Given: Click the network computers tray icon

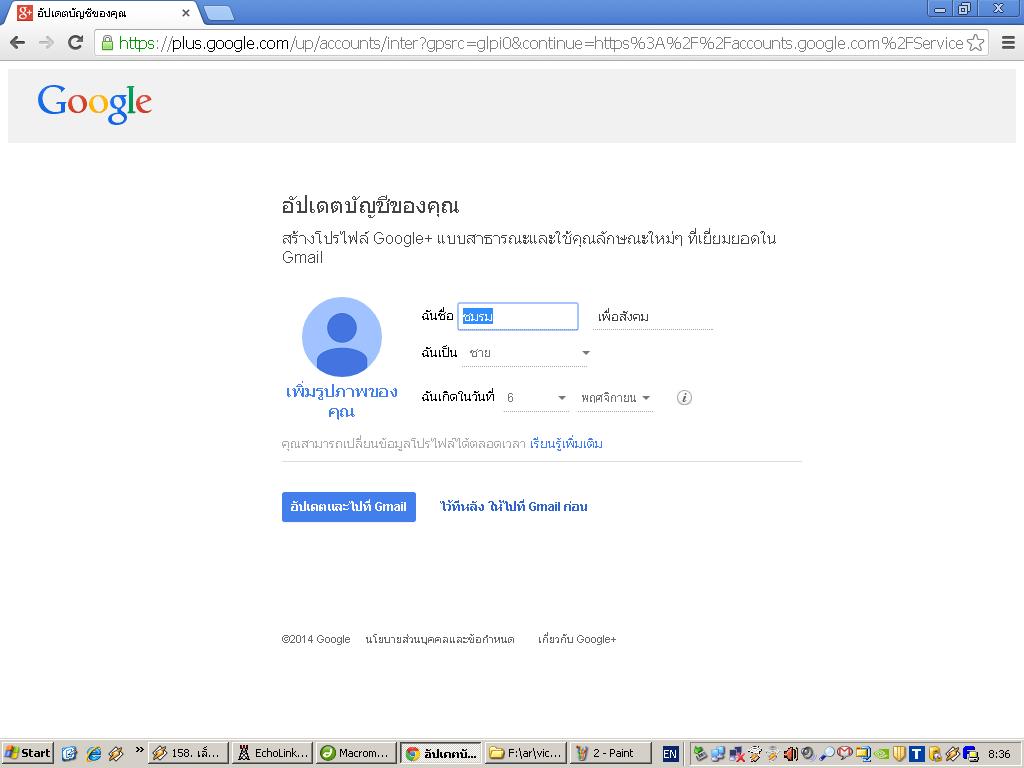Looking at the screenshot, I should pos(718,754).
